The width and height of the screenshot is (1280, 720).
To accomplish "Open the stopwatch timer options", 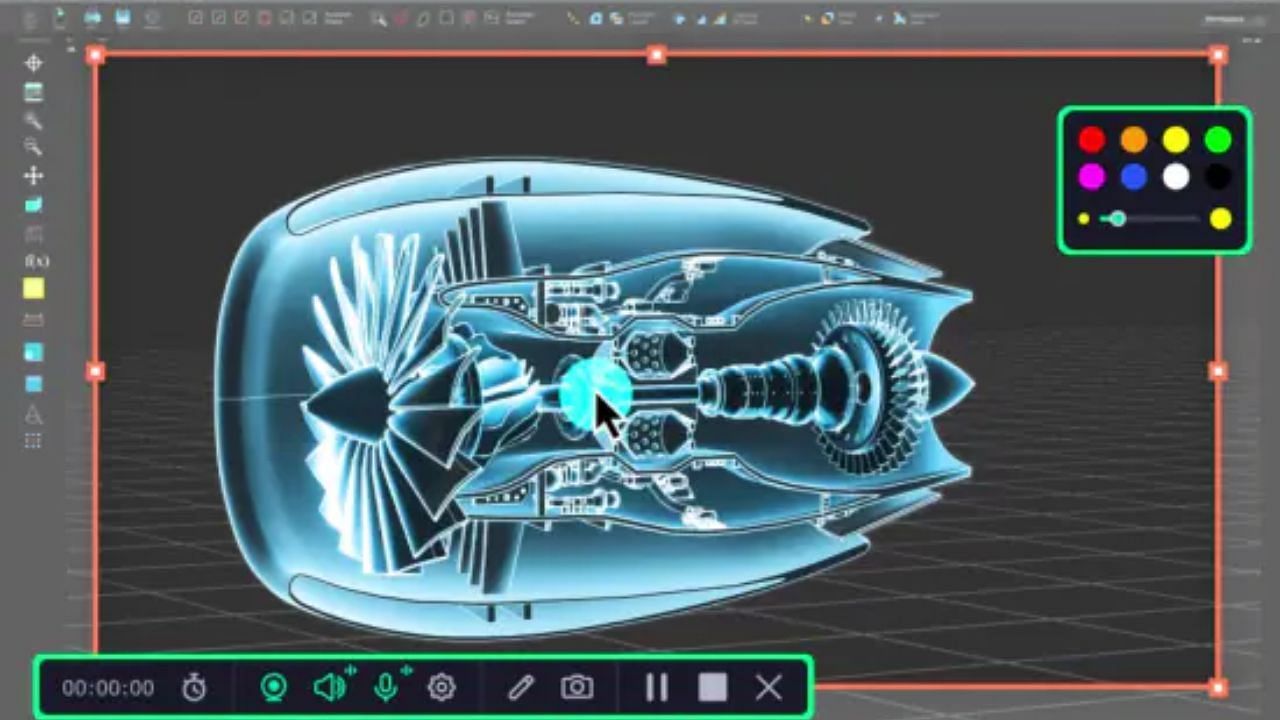I will click(194, 687).
